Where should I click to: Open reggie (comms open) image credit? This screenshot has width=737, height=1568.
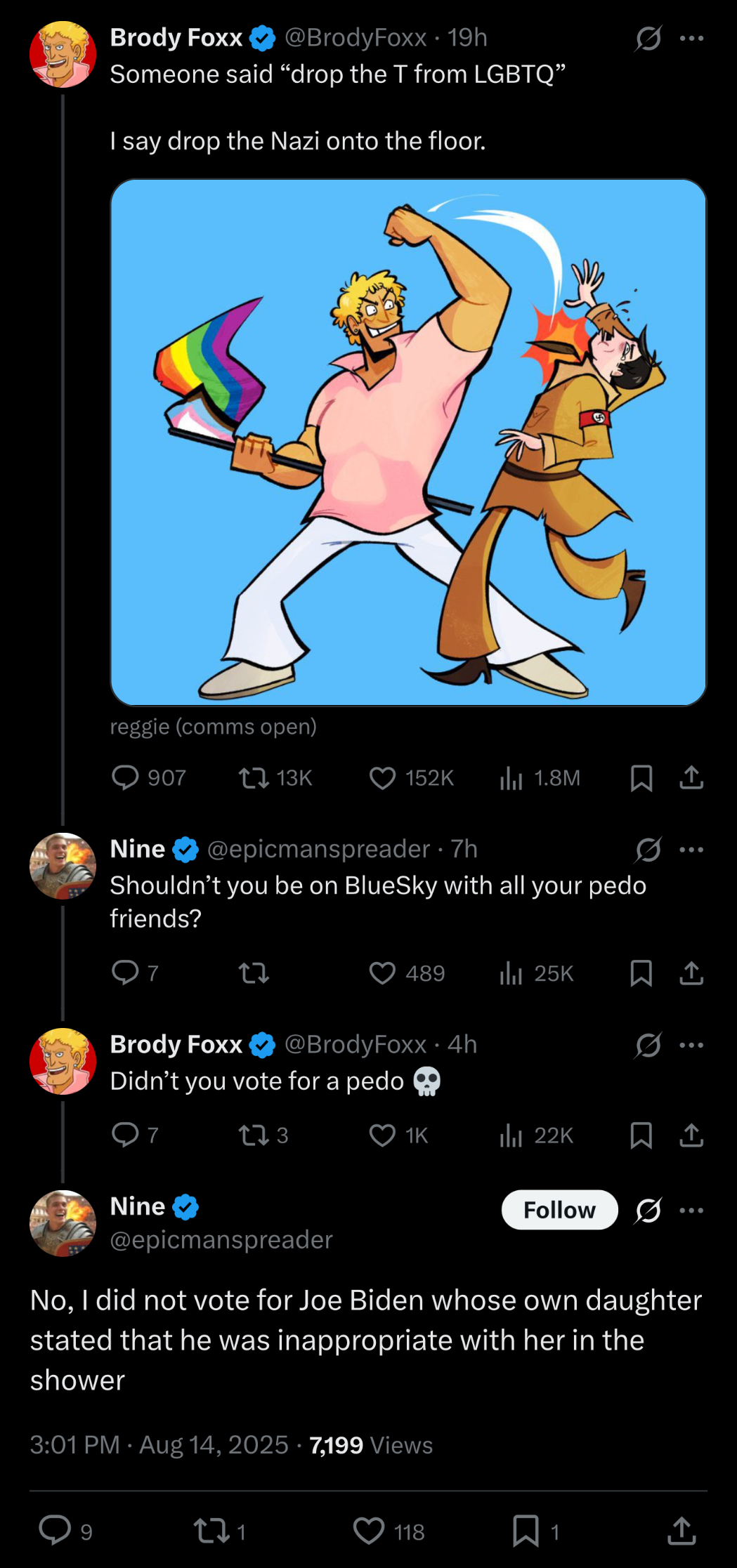[213, 726]
